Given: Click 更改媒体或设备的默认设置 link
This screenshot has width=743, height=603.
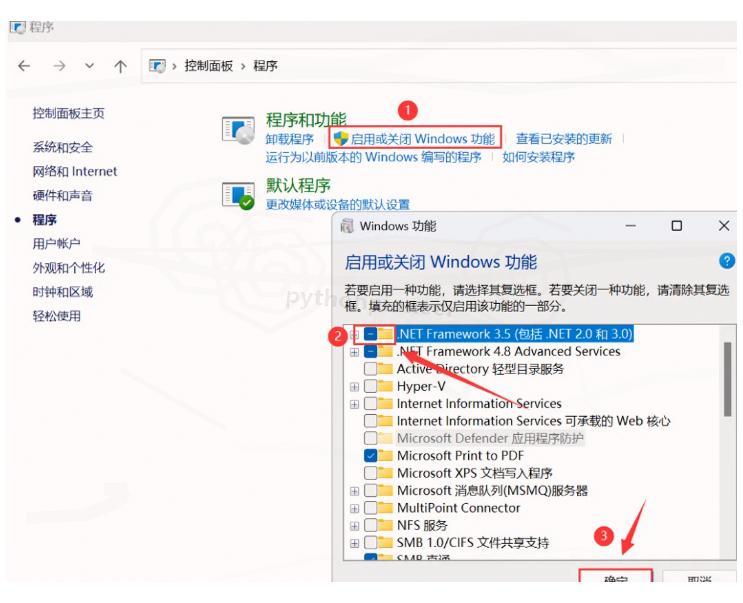Looking at the screenshot, I should pyautogui.click(x=337, y=205).
